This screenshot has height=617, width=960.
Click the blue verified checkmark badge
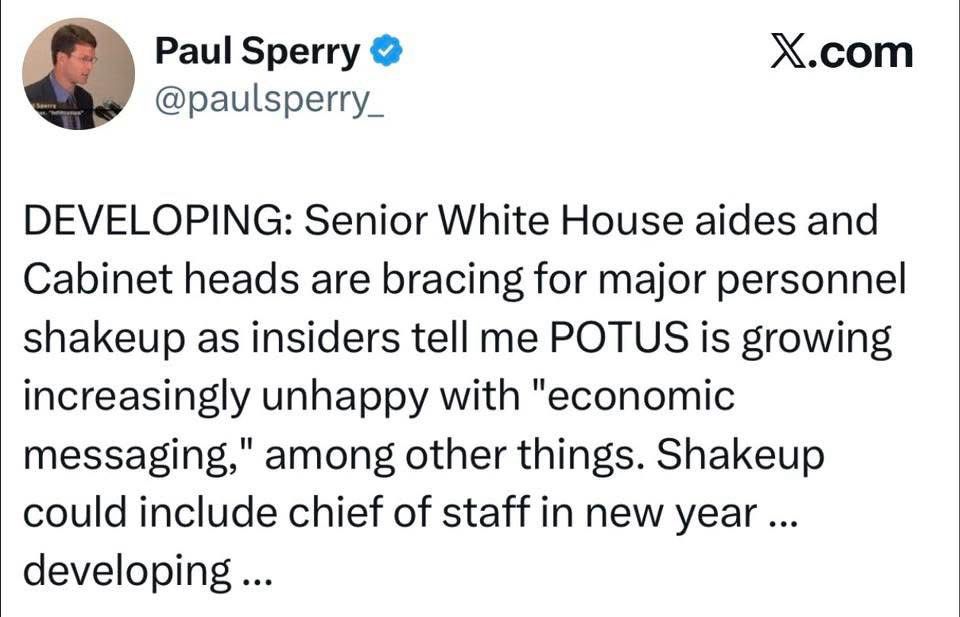click(x=387, y=51)
